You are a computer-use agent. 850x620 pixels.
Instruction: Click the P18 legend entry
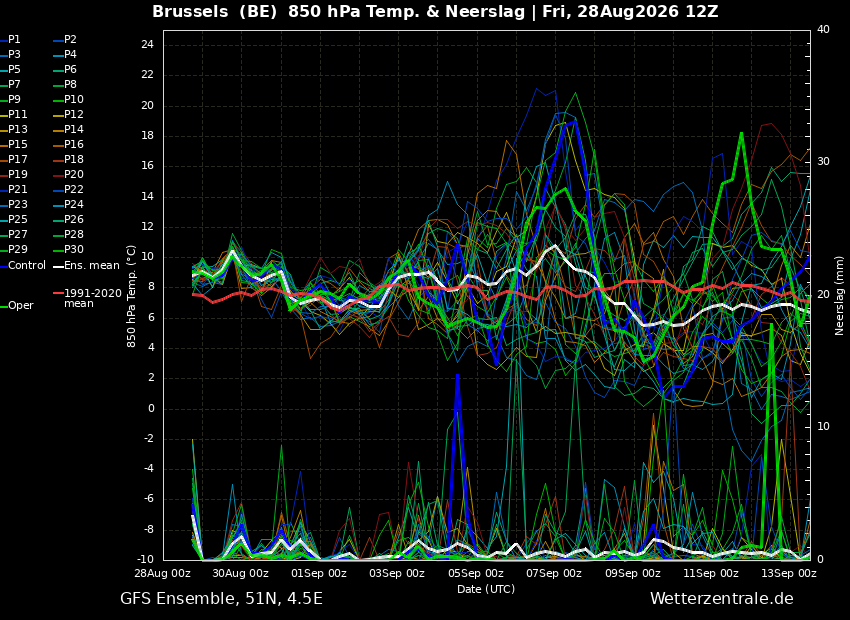tap(69, 159)
